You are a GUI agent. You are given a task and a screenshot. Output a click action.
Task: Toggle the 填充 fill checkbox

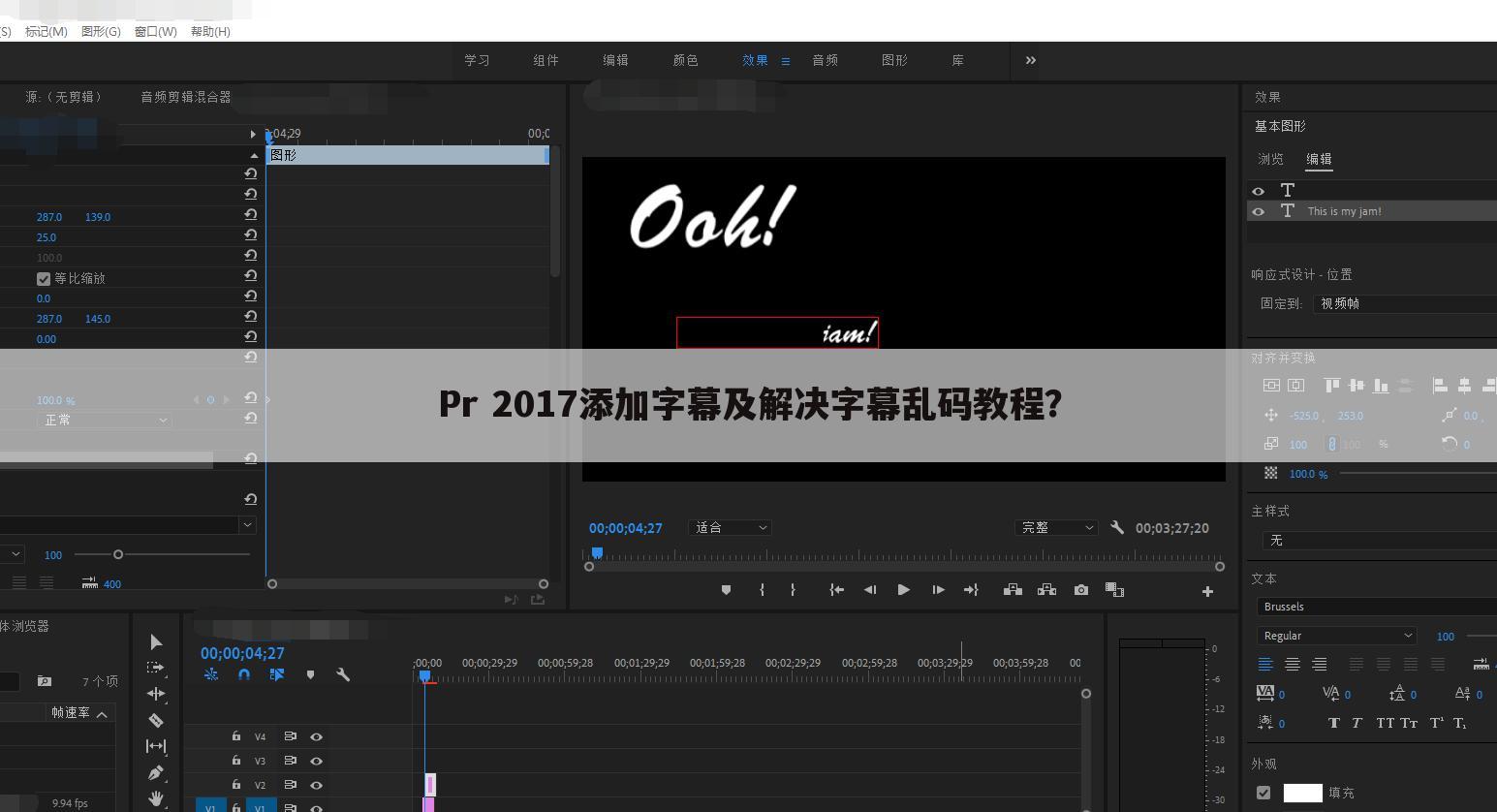pyautogui.click(x=1263, y=793)
